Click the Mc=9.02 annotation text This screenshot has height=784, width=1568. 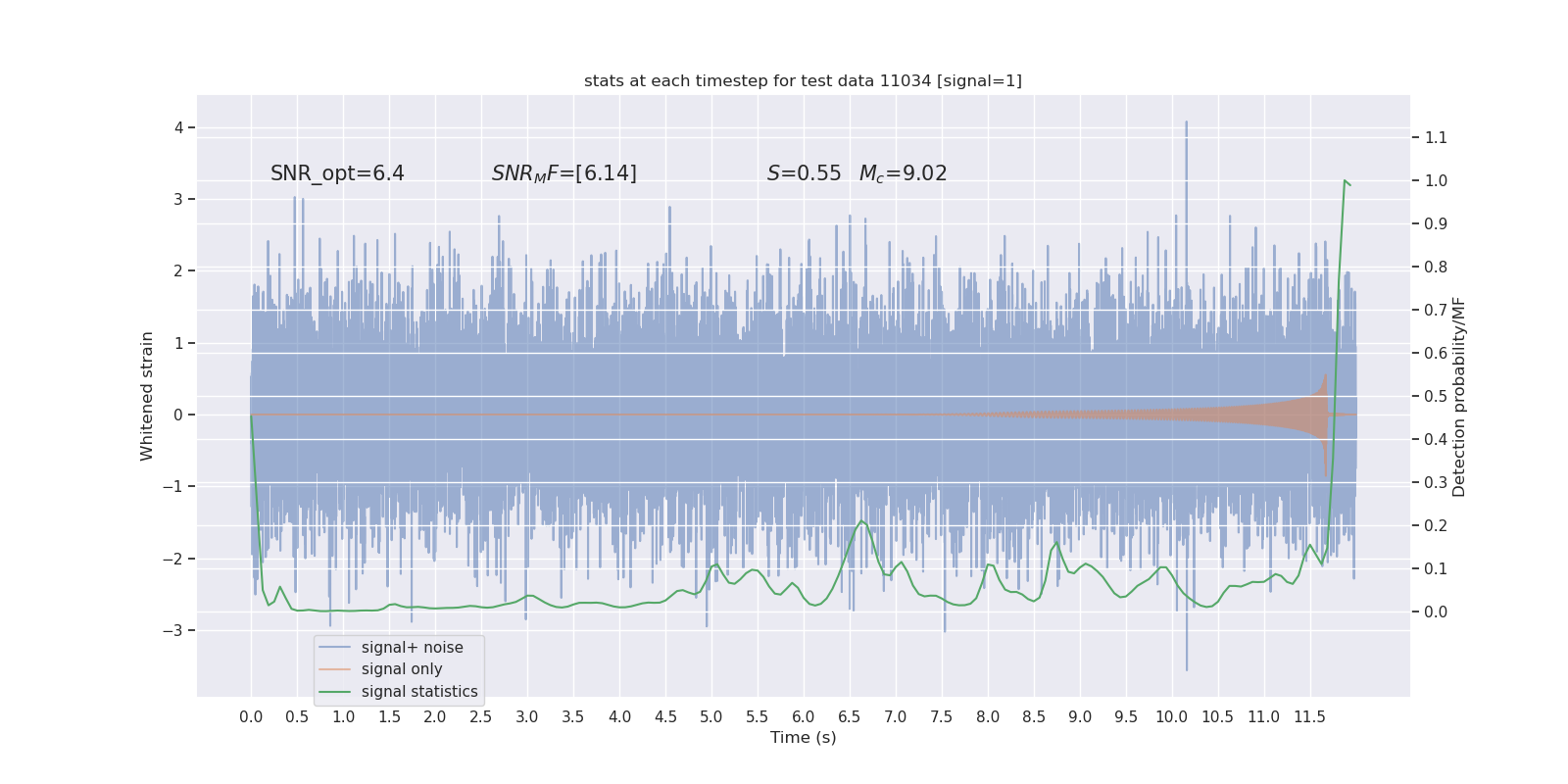click(903, 173)
